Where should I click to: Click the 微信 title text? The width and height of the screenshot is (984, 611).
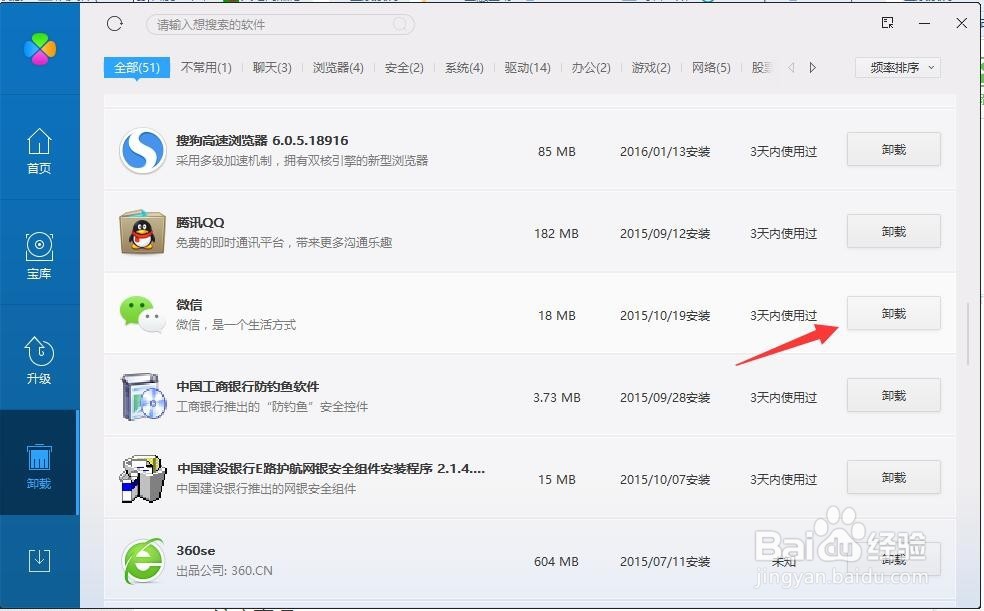point(189,305)
